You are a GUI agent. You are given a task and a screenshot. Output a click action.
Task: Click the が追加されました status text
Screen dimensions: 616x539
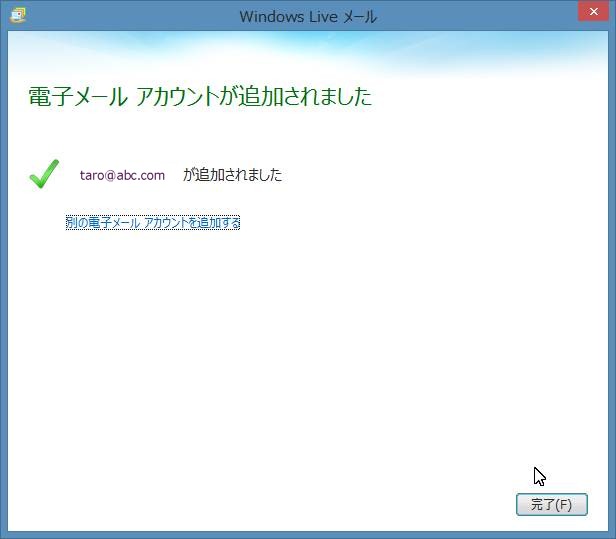pyautogui.click(x=233, y=175)
